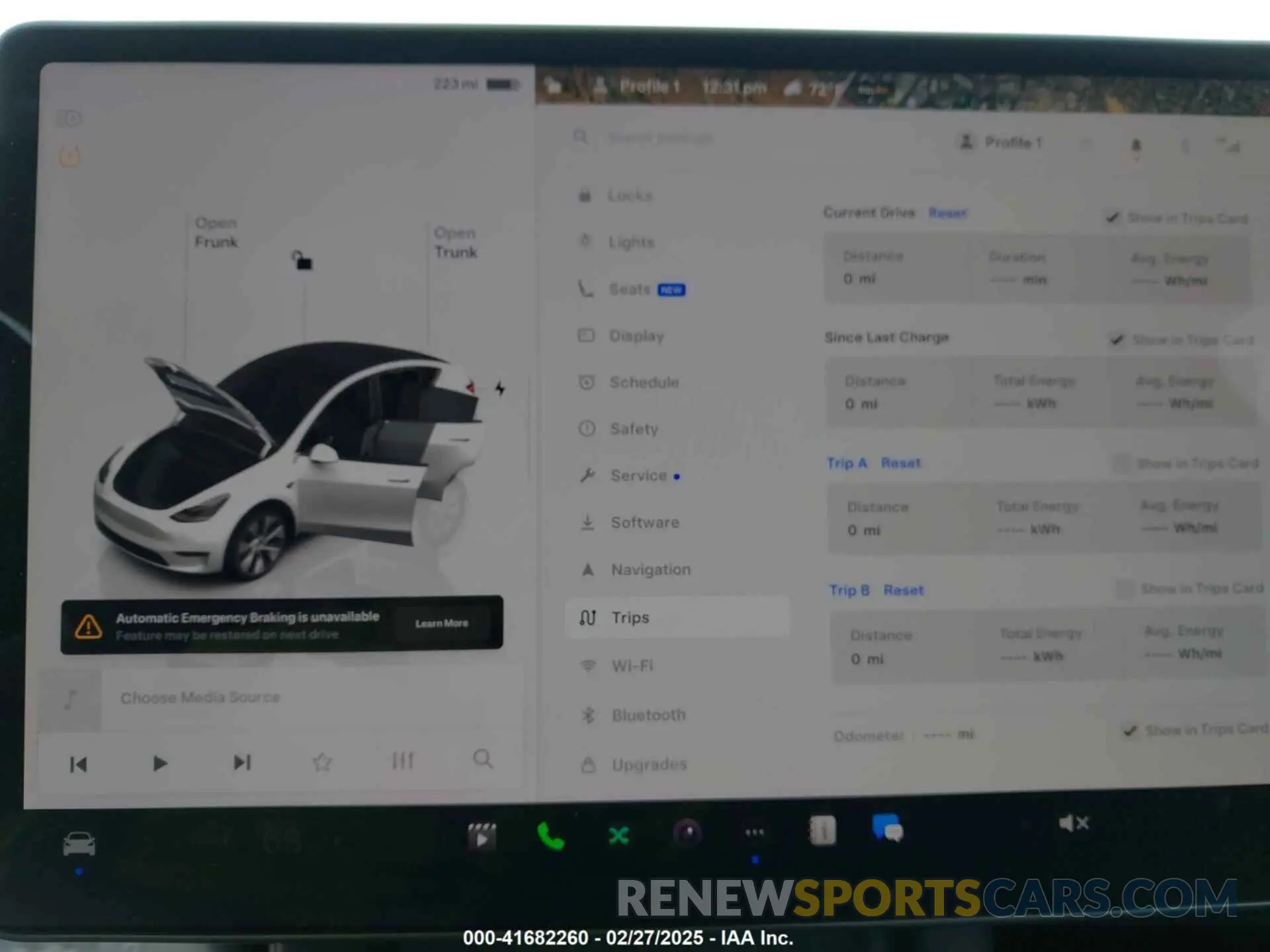Open the Seats settings menu
The height and width of the screenshot is (952, 1270).
630,289
